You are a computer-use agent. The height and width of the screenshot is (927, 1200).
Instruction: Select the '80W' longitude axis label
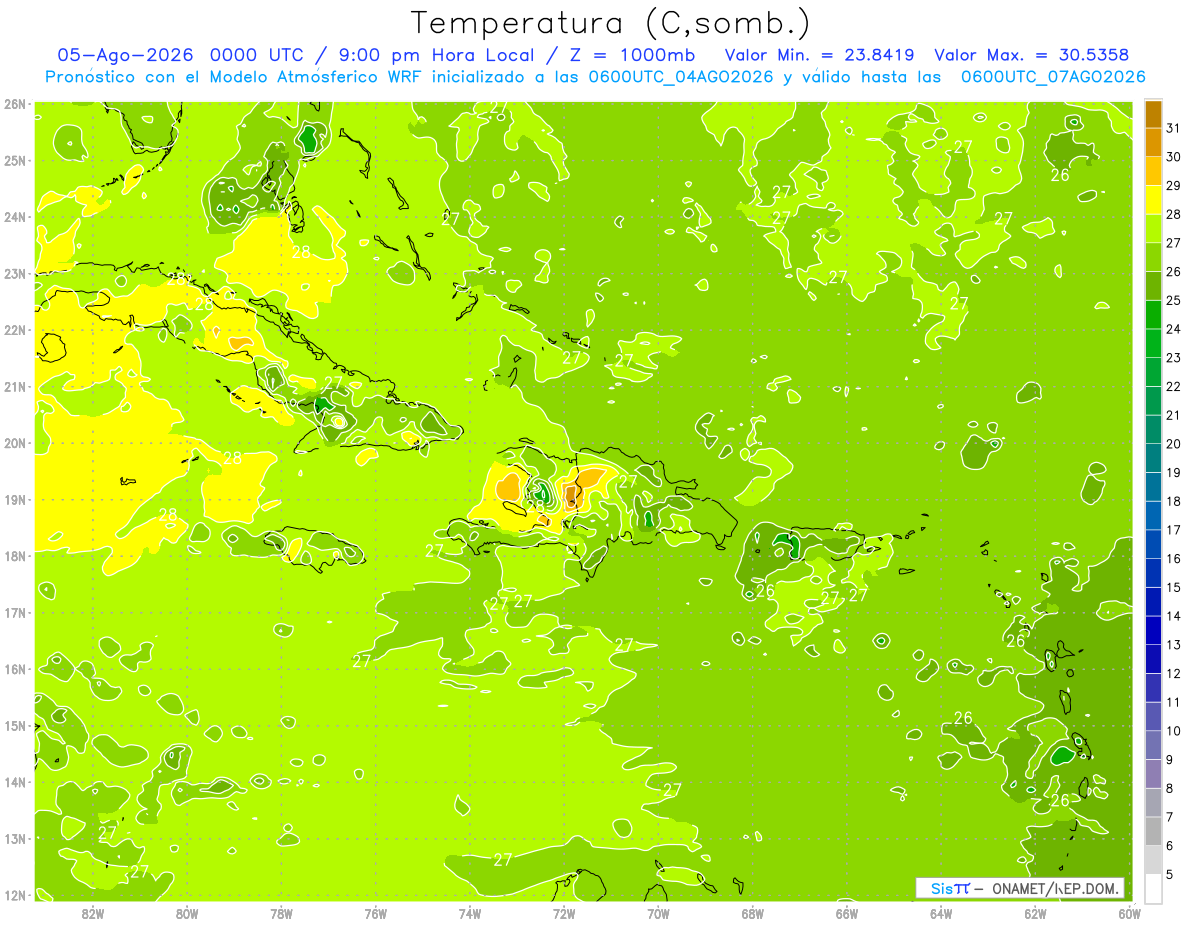tap(187, 913)
